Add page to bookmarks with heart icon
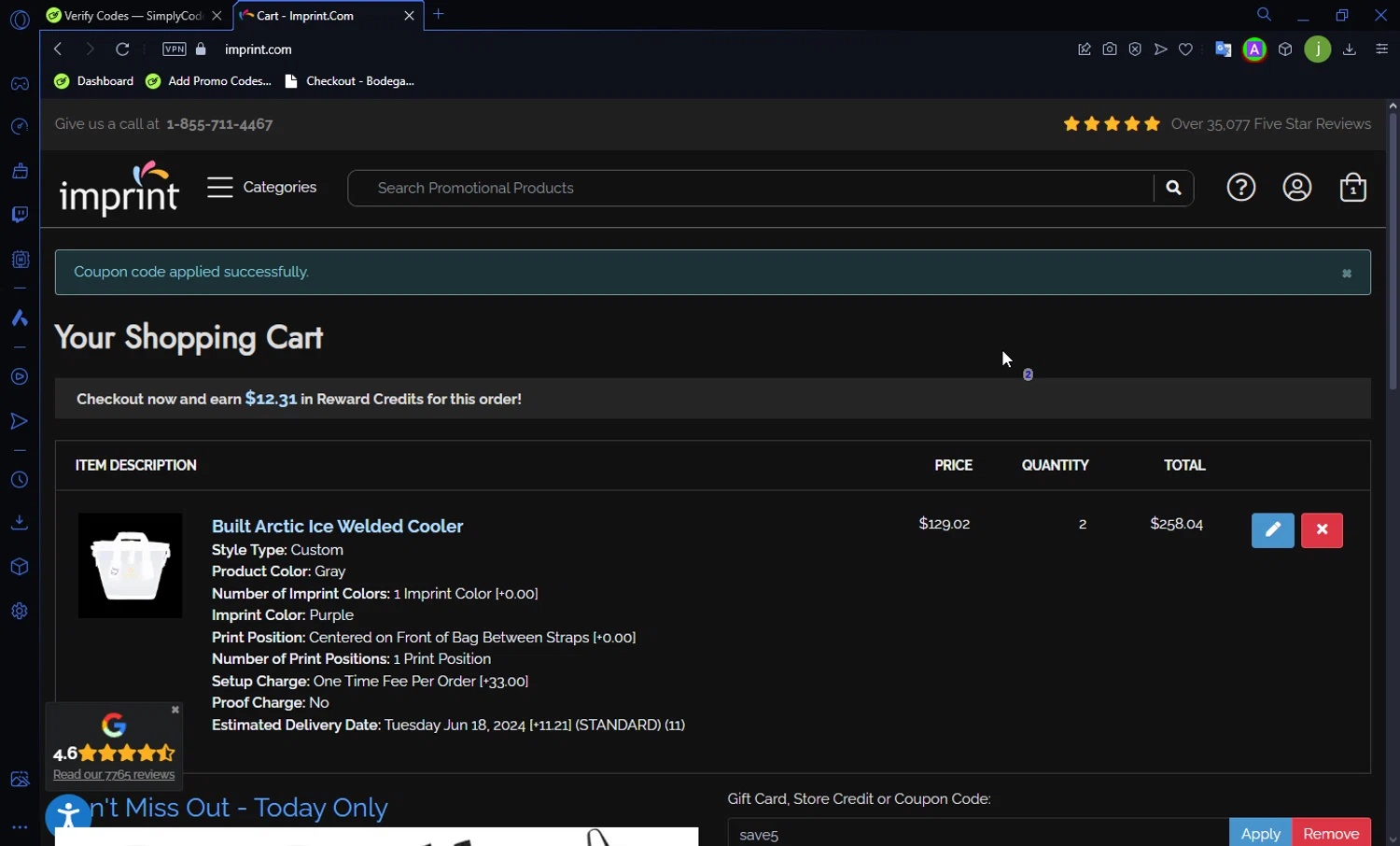 pos(1185,49)
